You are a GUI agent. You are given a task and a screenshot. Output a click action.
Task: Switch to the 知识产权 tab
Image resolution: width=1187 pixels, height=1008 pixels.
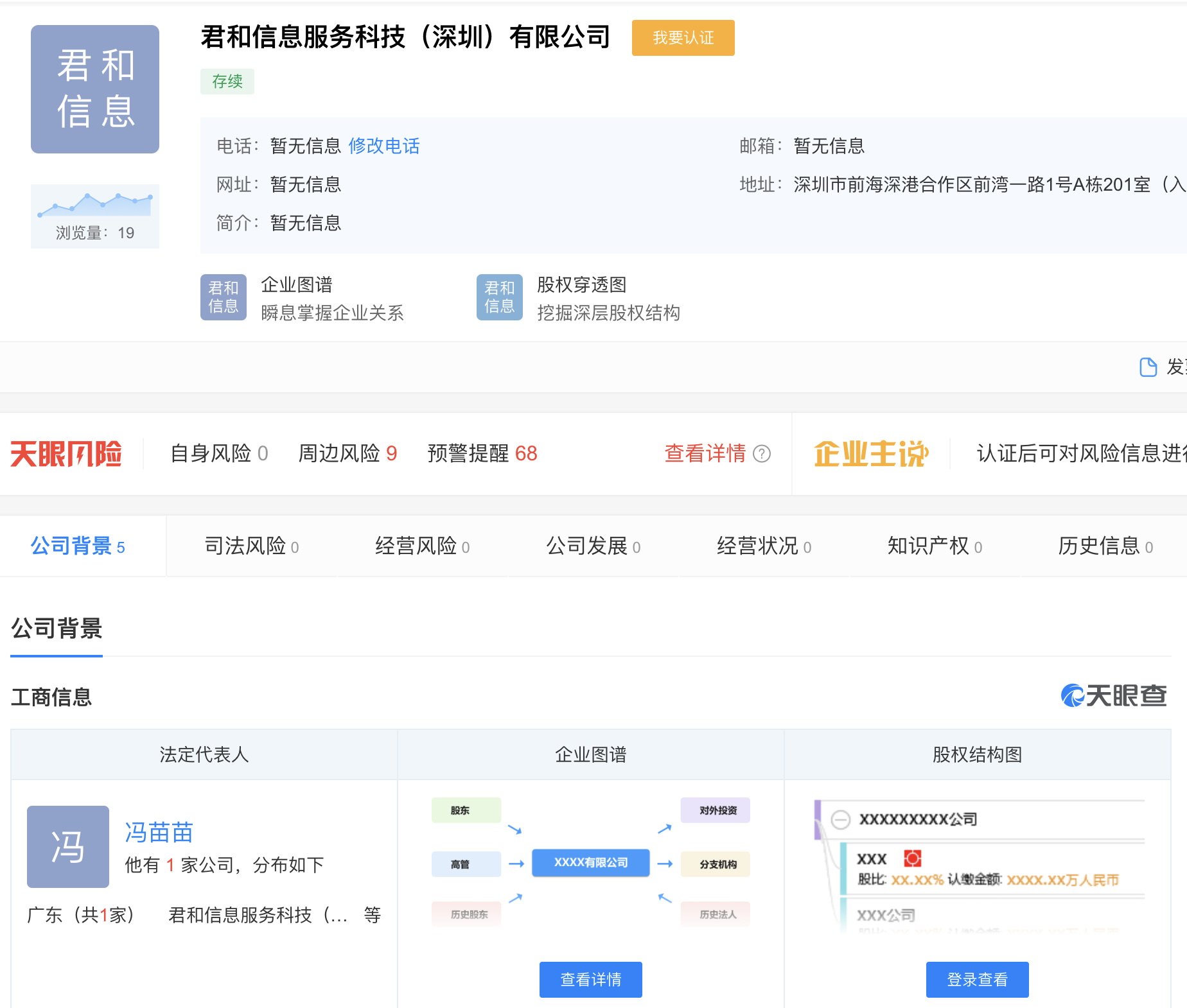pyautogui.click(x=935, y=546)
